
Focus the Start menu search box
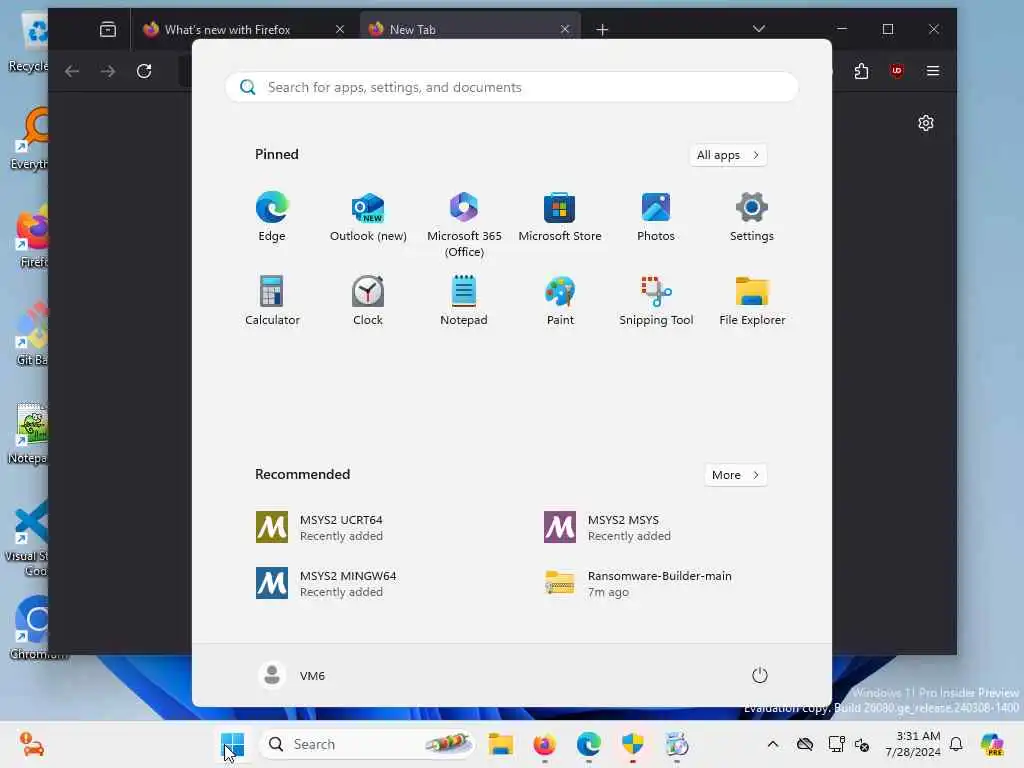coord(512,88)
